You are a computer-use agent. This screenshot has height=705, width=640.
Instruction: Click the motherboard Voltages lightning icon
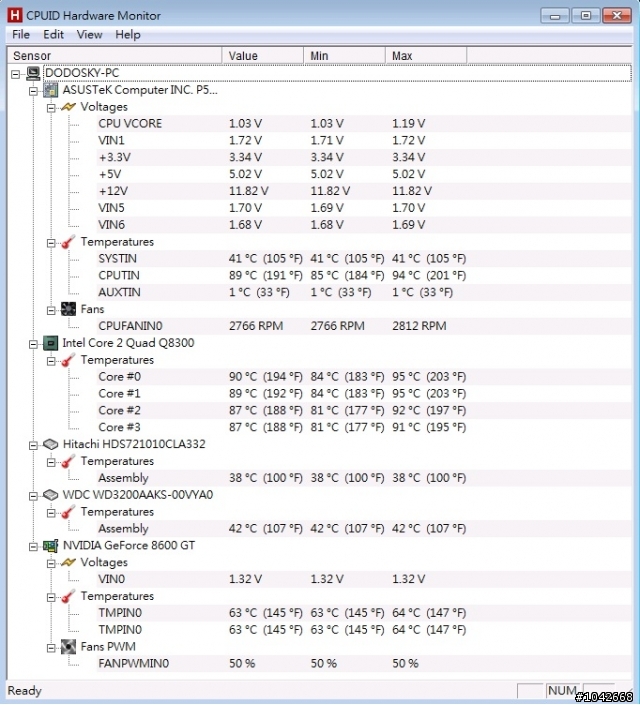68,107
